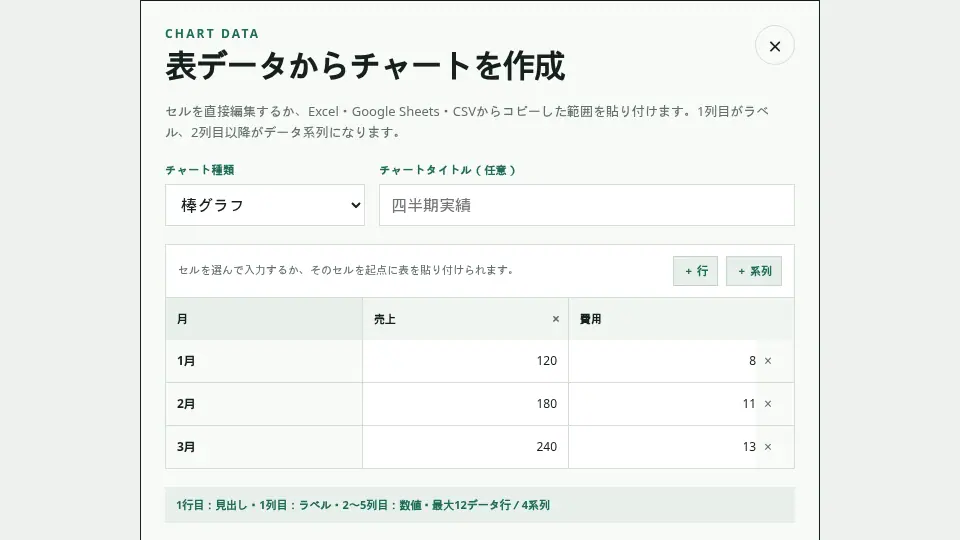This screenshot has width=960, height=540.
Task: Click the チャートタイトル（任意） label
Action: [x=448, y=170]
